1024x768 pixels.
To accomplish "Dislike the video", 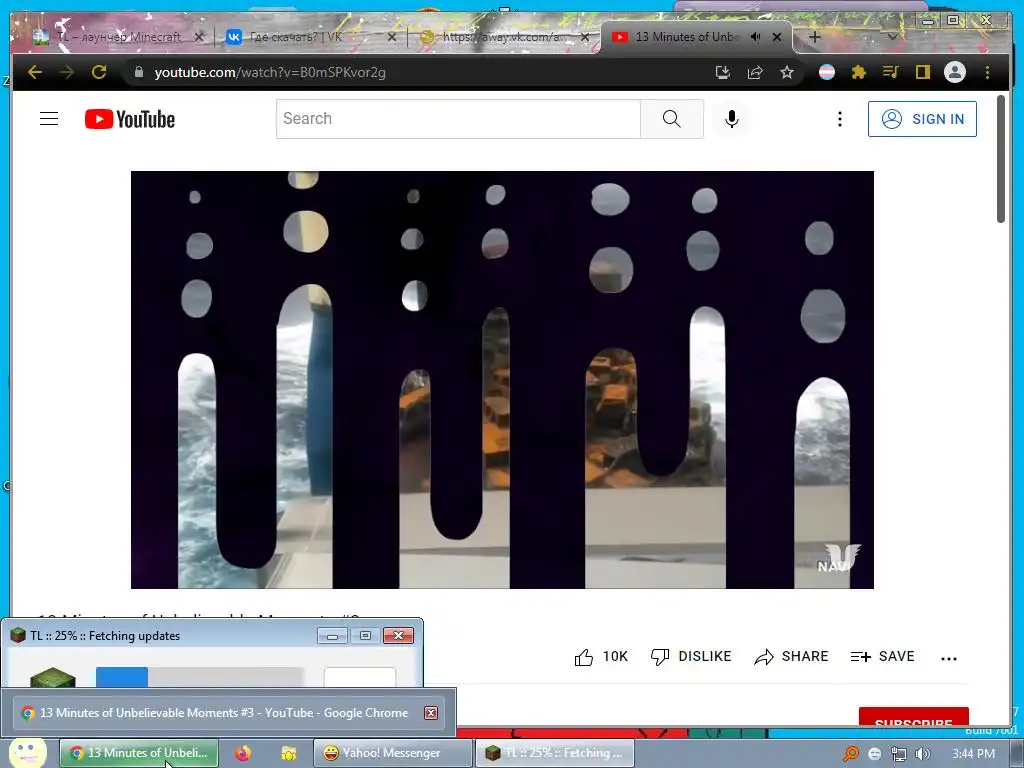I will click(x=691, y=656).
